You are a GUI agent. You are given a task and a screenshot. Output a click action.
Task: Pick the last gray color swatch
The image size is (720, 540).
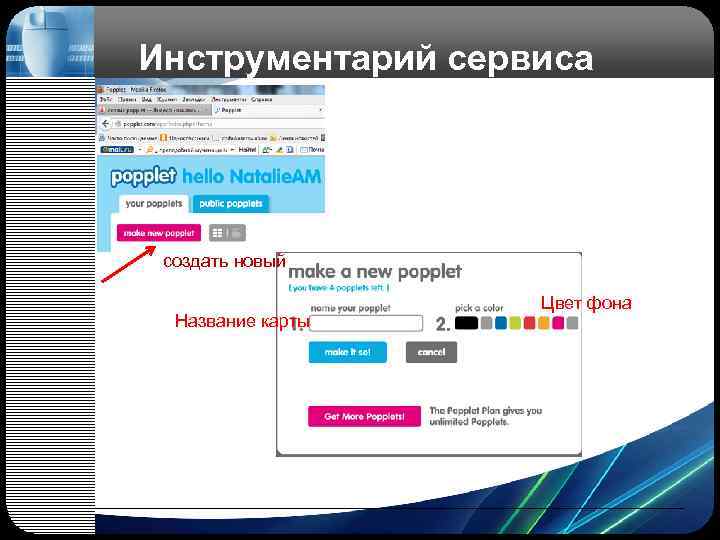pyautogui.click(x=572, y=323)
